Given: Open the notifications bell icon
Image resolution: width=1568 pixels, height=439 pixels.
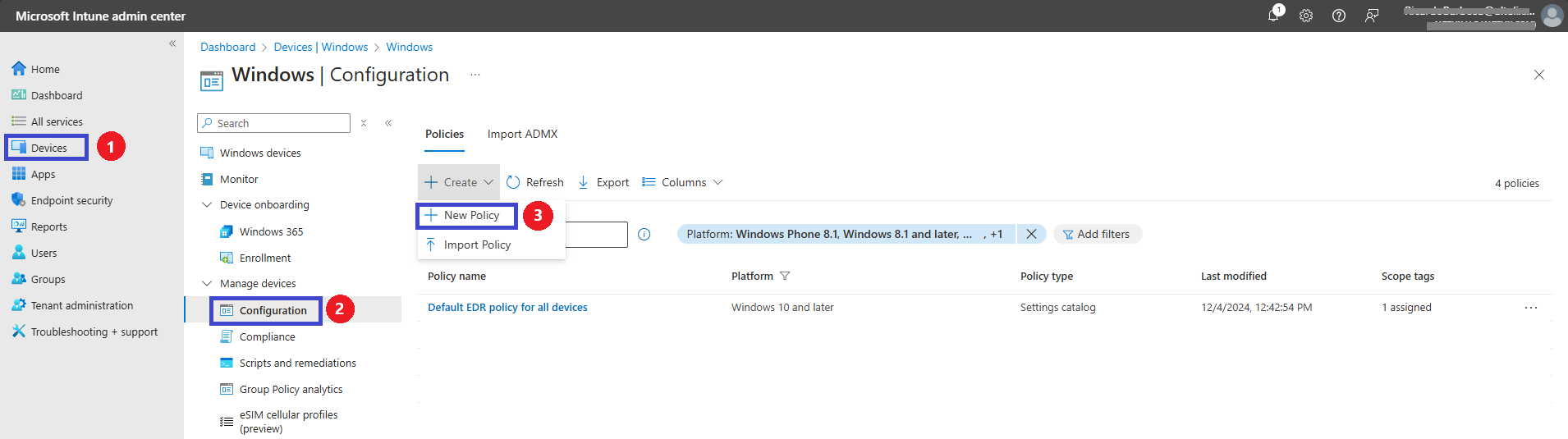Looking at the screenshot, I should (x=1273, y=16).
